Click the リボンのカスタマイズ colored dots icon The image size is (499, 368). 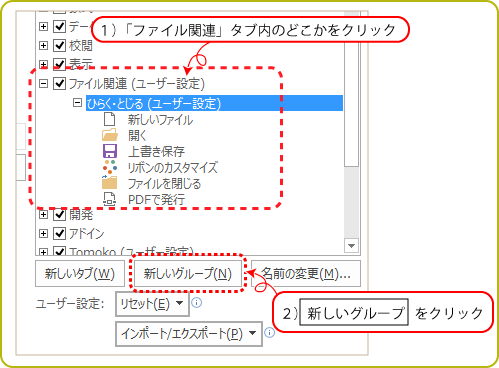pyautogui.click(x=110, y=167)
